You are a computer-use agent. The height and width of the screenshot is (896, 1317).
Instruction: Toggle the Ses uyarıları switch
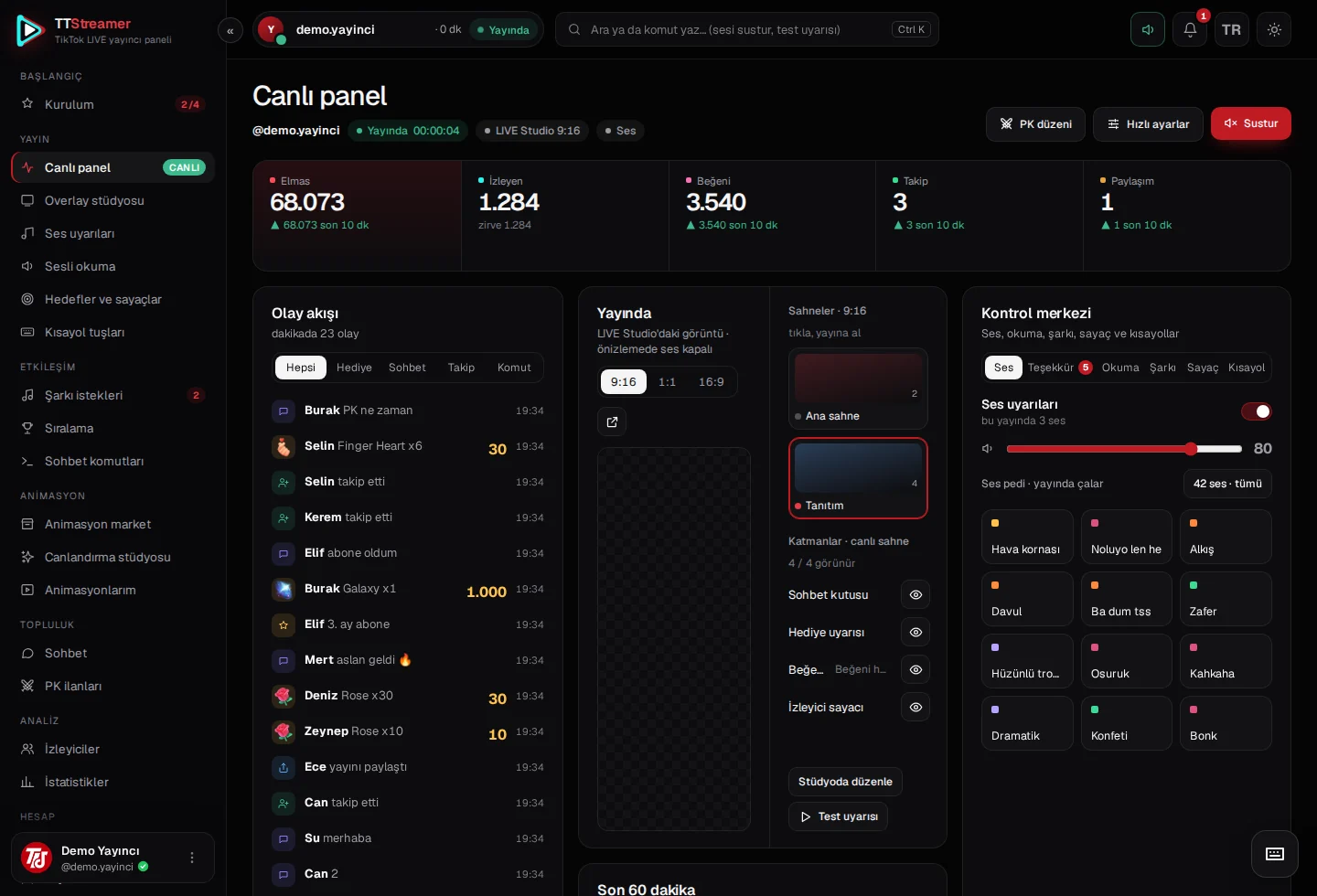[1257, 411]
